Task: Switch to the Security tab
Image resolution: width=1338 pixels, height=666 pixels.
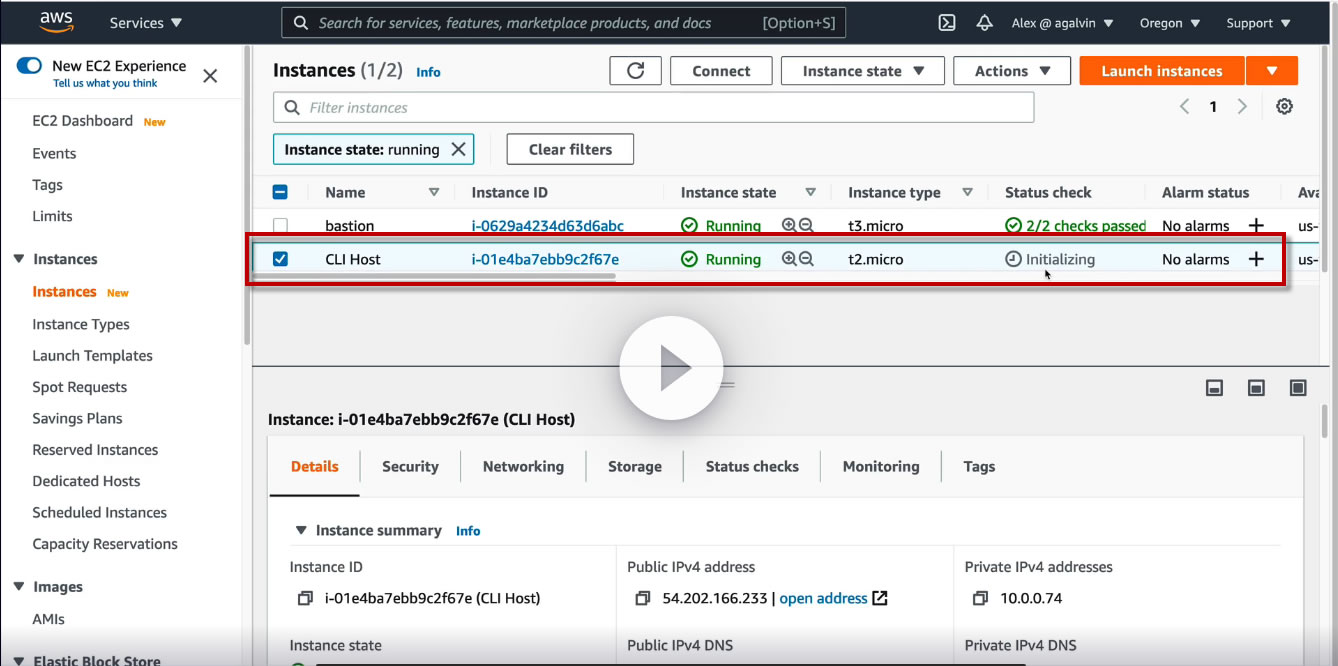Action: tap(410, 467)
